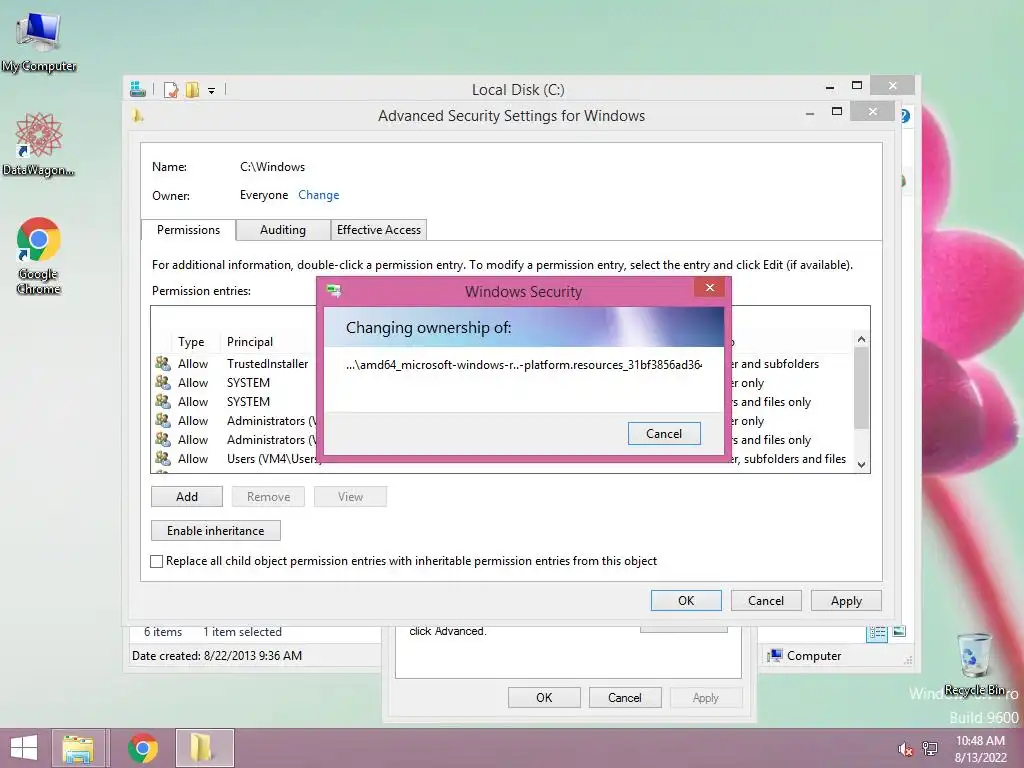Check Replace all child object permission entries
Screen dimensions: 1024x768
[157, 561]
